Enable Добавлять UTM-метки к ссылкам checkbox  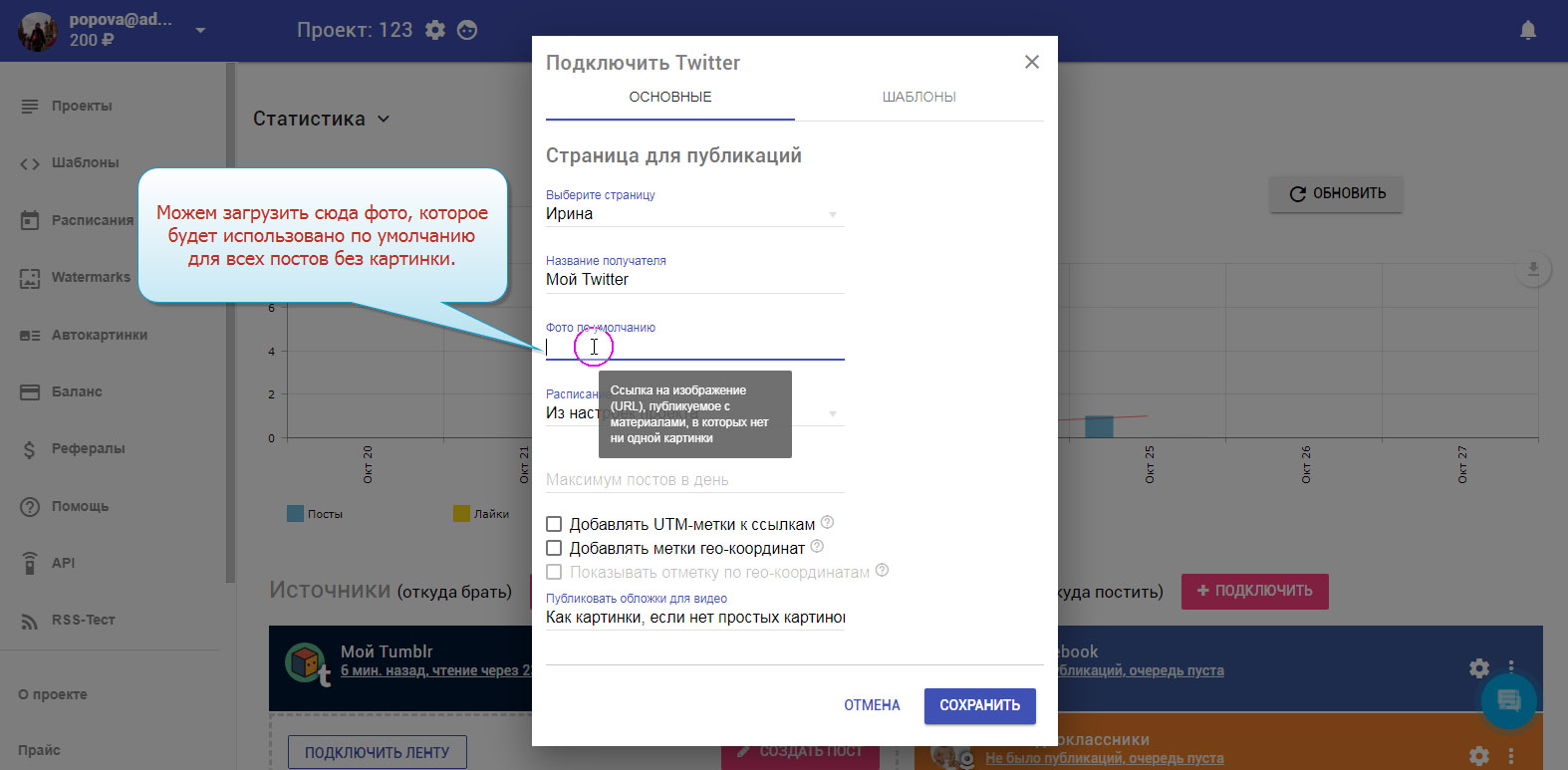tap(554, 524)
